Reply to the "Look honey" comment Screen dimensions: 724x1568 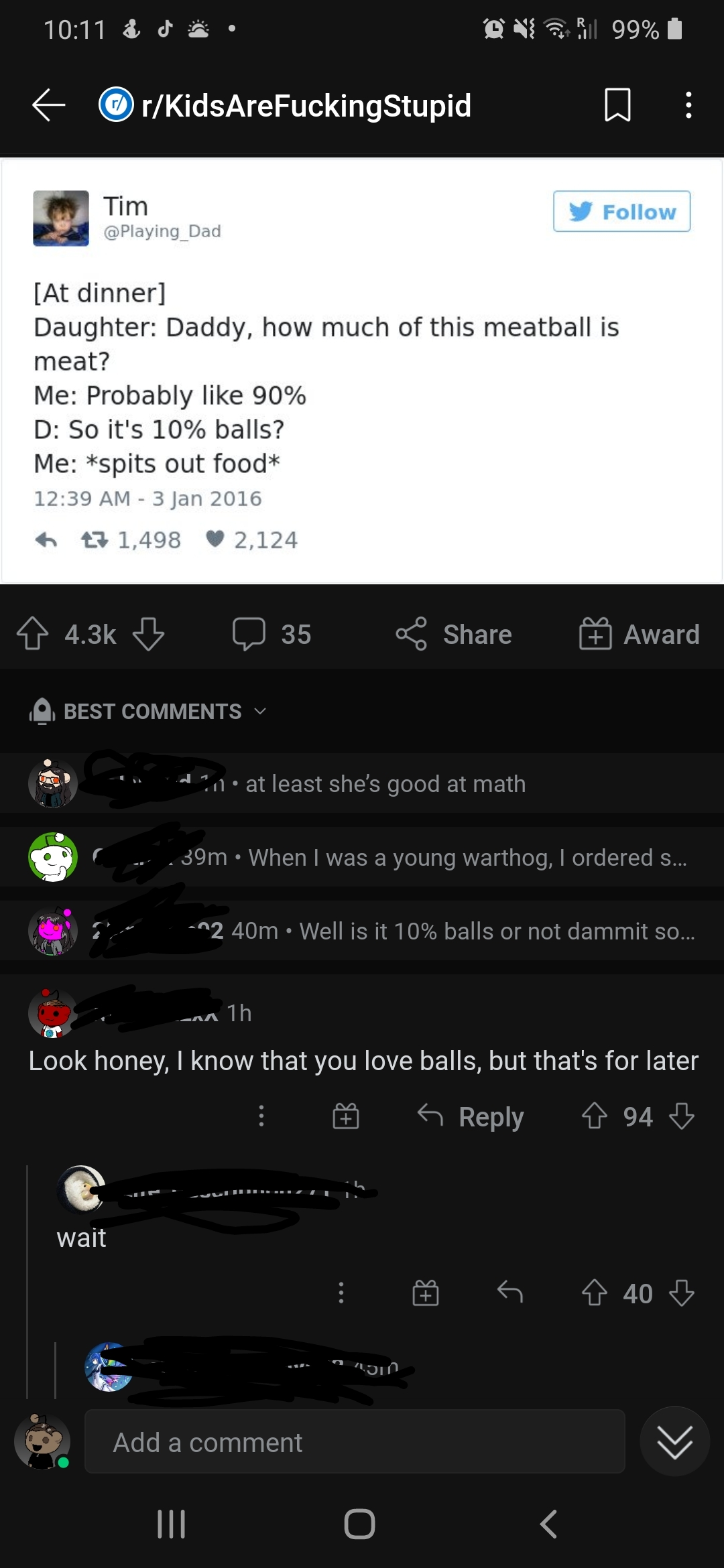click(x=471, y=1116)
